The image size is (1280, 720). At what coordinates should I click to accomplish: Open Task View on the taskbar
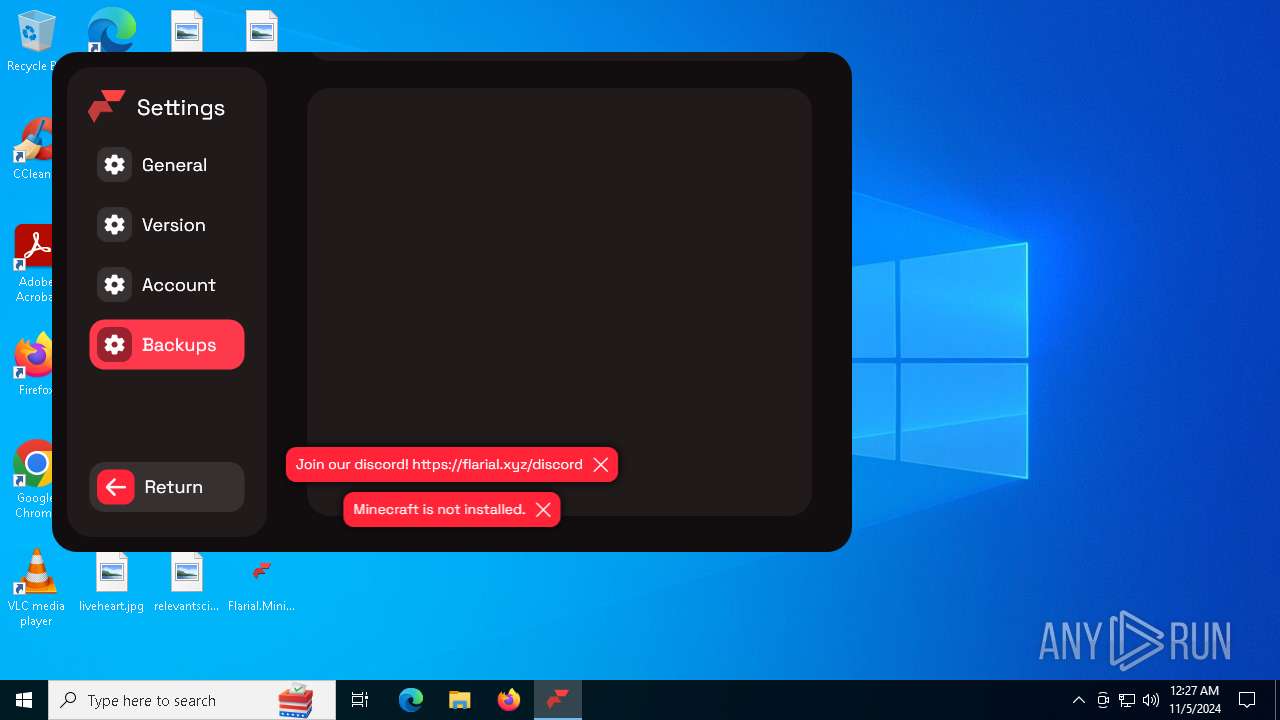[360, 700]
